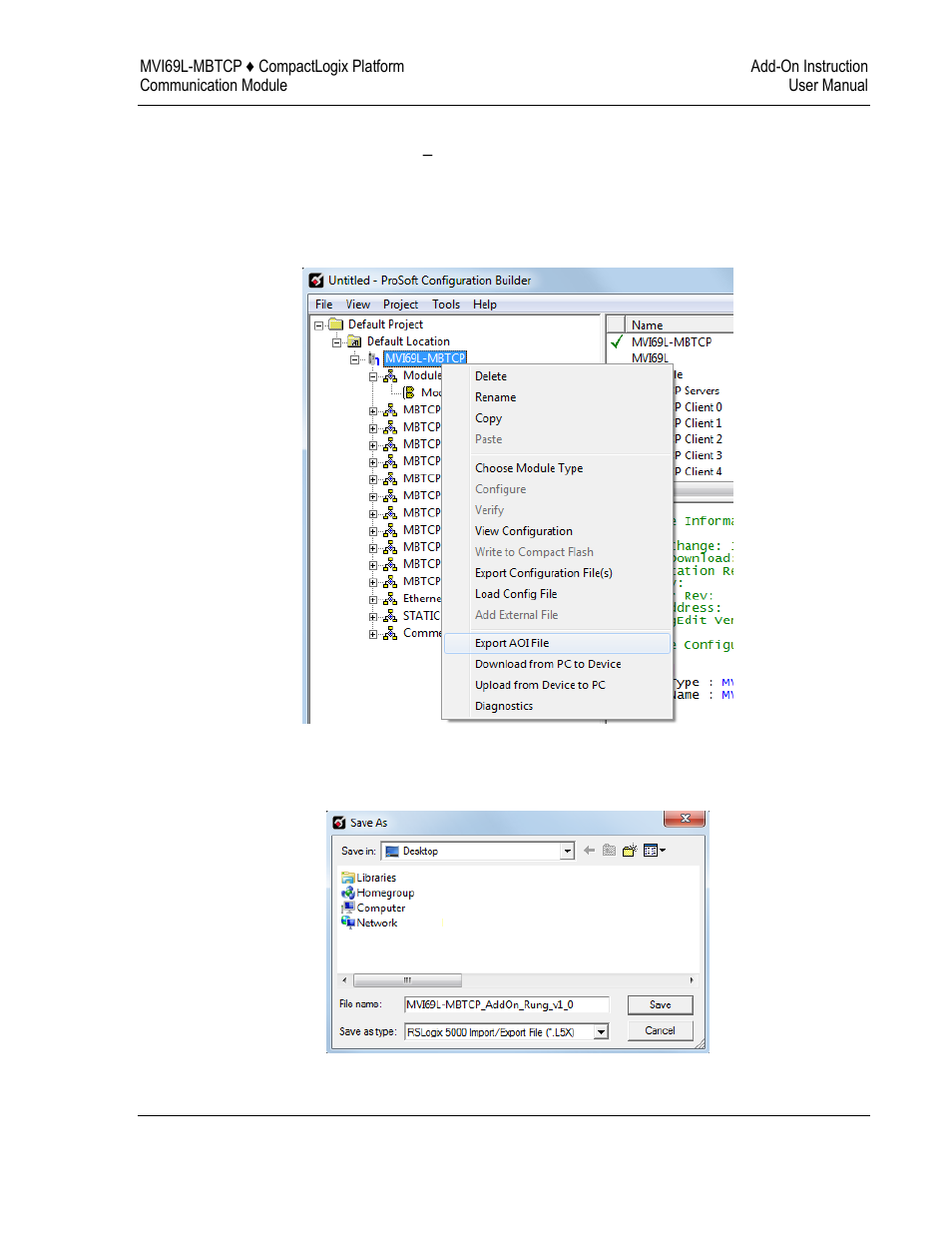The width and height of the screenshot is (952, 1233).
Task: Click the Save button
Action: point(660,1004)
